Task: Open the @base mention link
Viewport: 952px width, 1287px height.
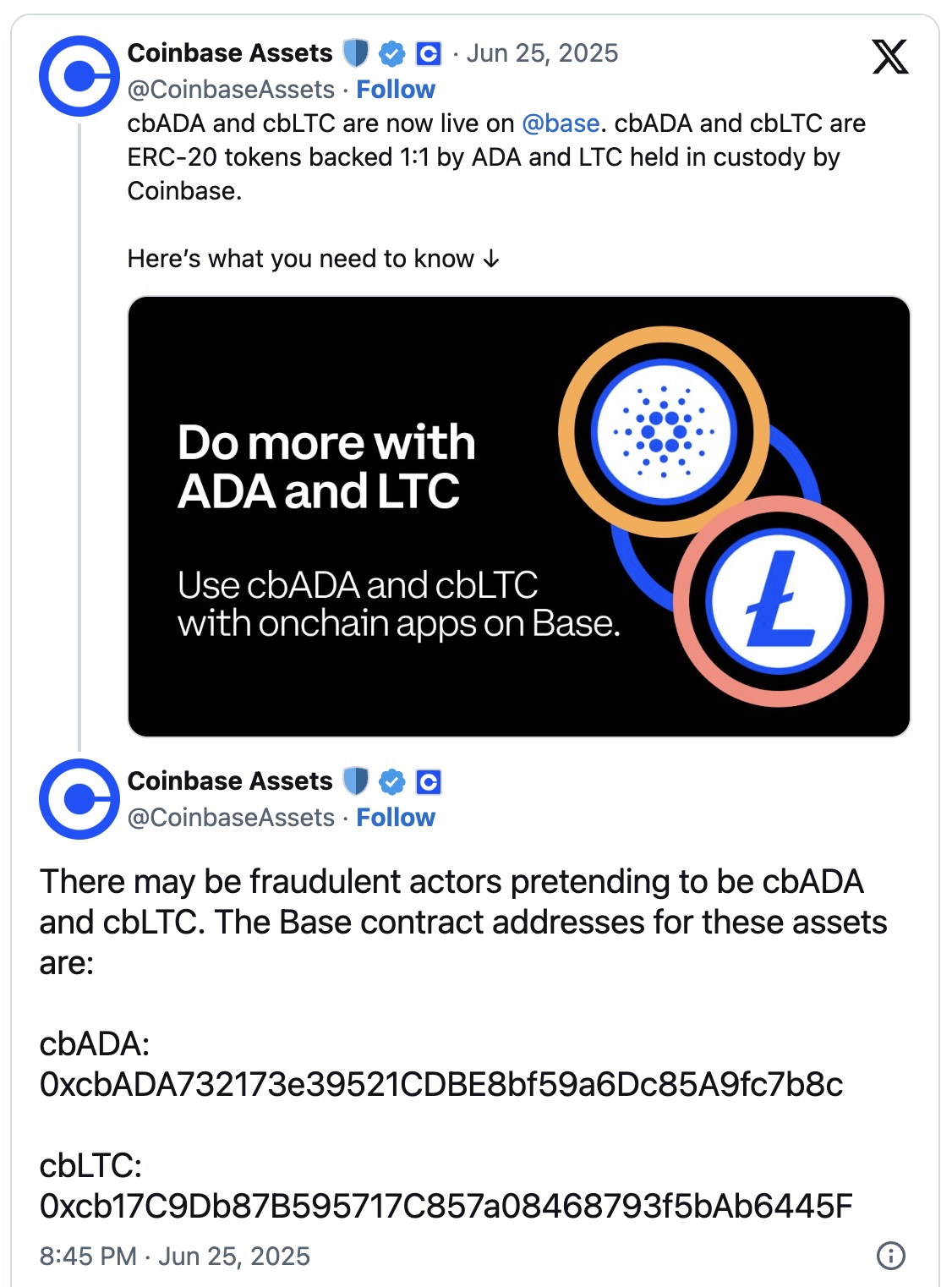Action: coord(561,123)
